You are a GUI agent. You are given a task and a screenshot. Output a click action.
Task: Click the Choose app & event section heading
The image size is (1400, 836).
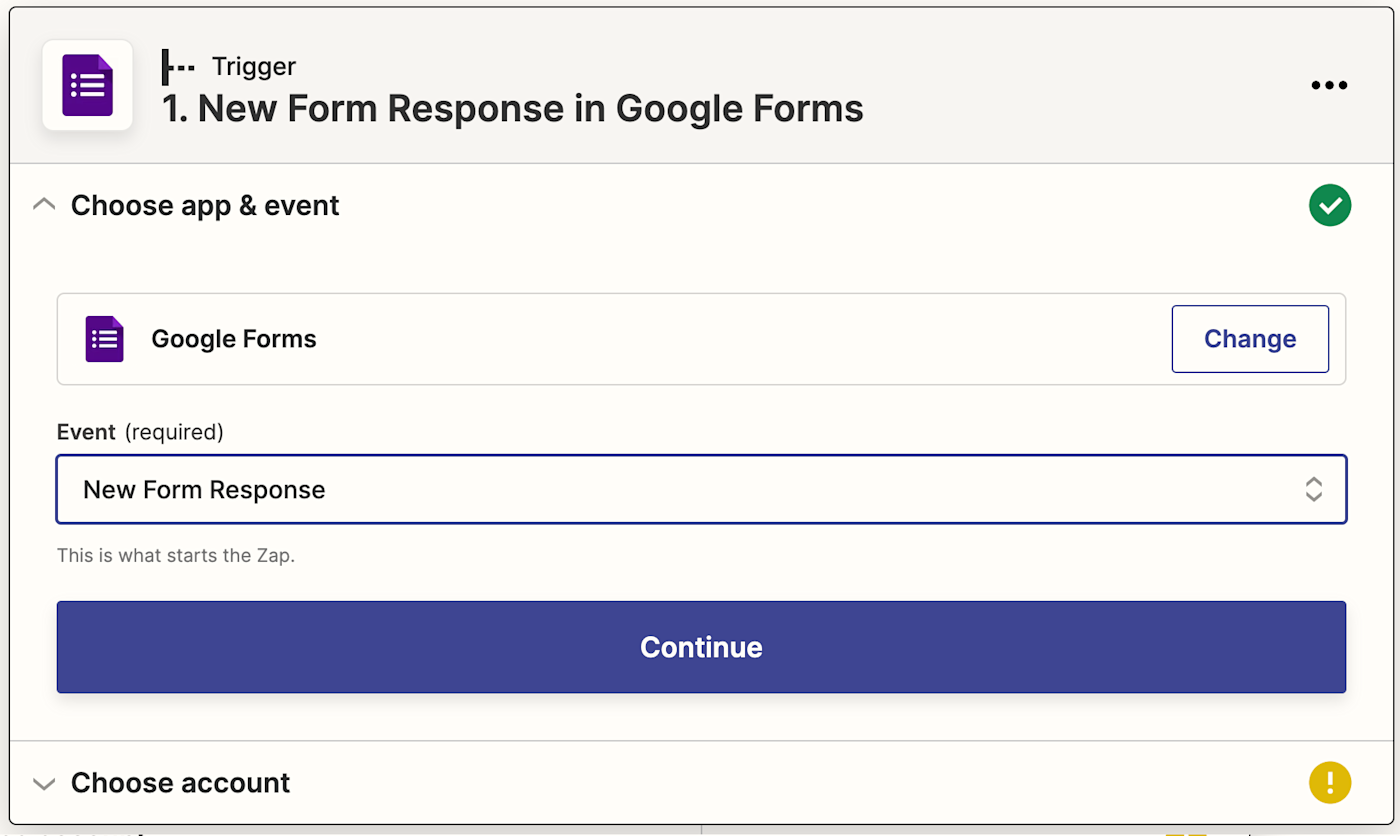205,206
